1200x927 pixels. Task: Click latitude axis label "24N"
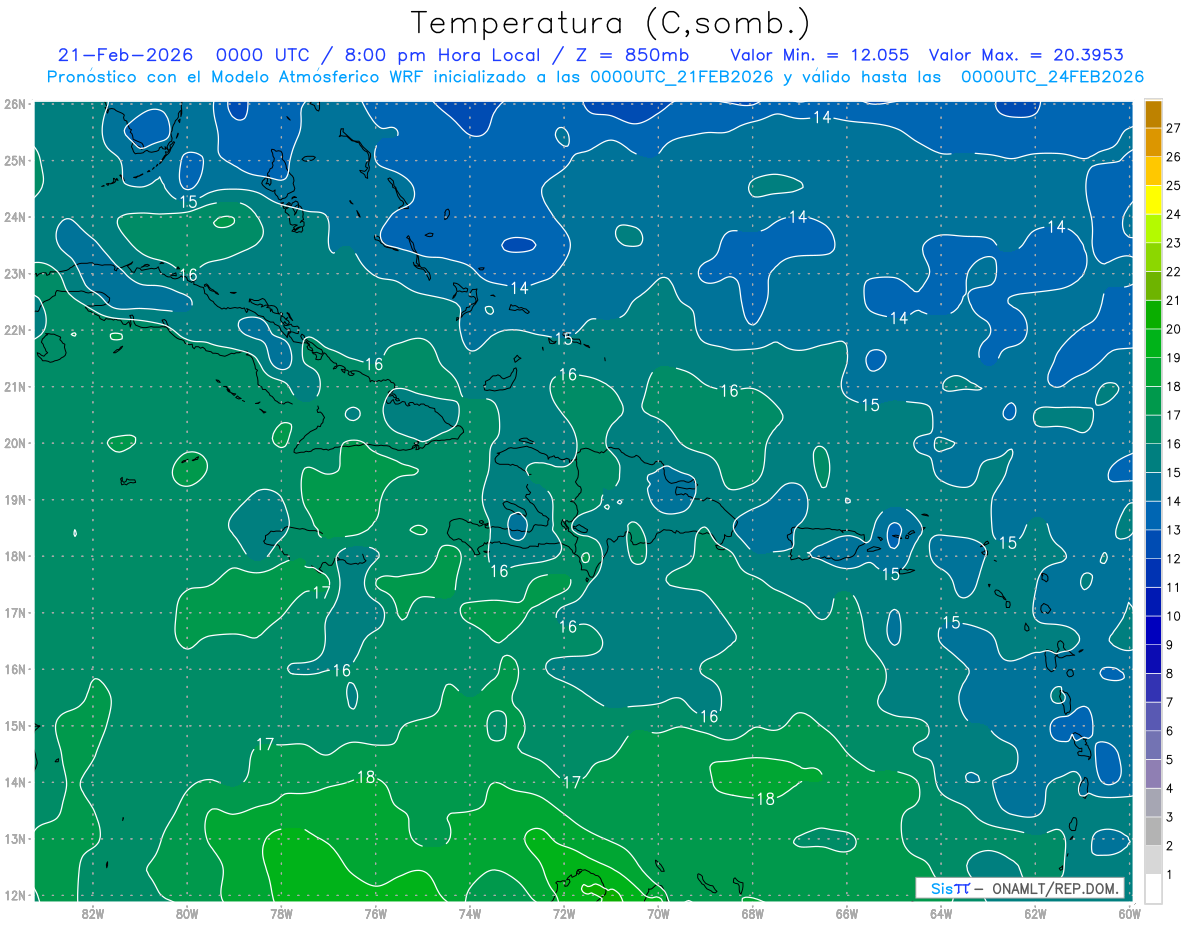pyautogui.click(x=15, y=217)
